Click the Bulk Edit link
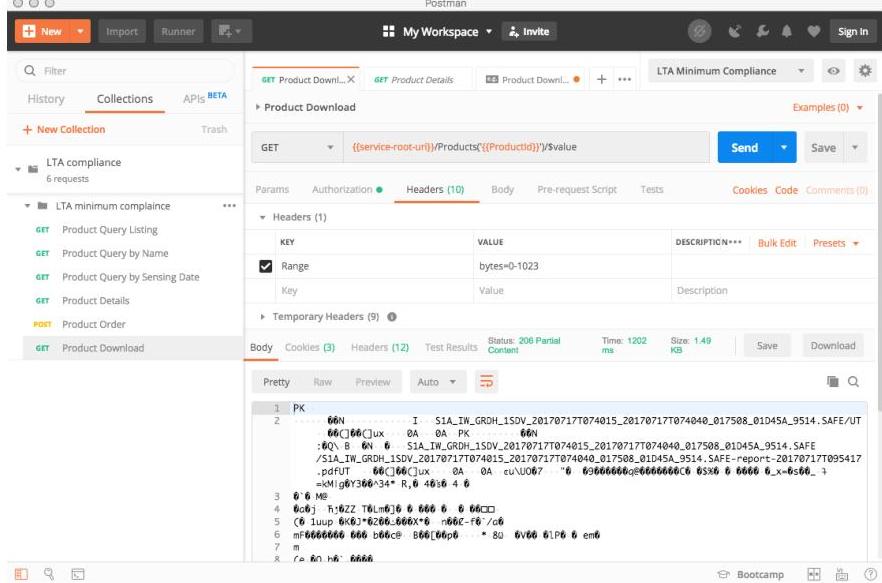This screenshot has height=583, width=882. pyautogui.click(x=777, y=243)
